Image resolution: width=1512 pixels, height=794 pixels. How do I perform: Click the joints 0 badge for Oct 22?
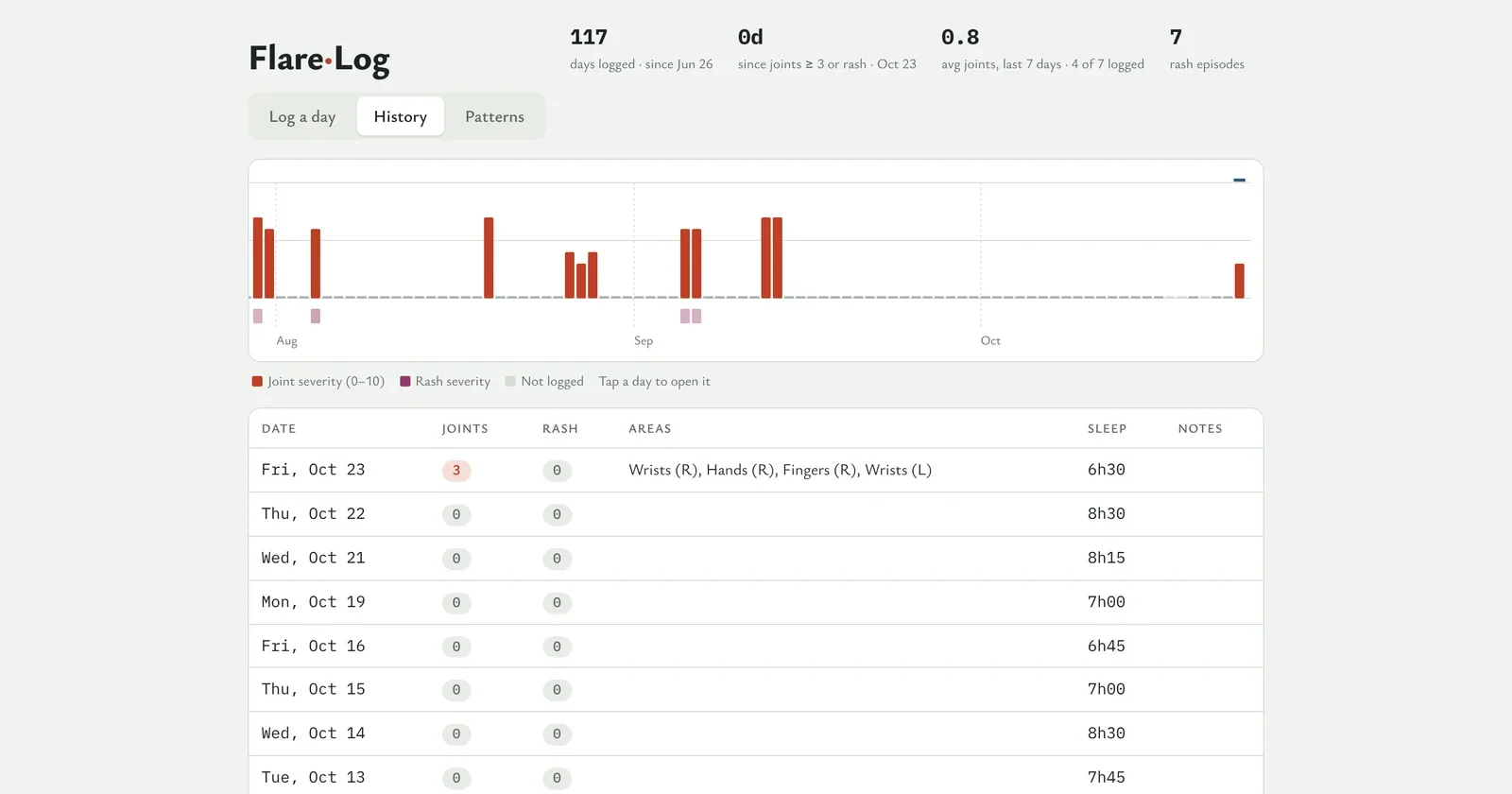pyautogui.click(x=456, y=514)
